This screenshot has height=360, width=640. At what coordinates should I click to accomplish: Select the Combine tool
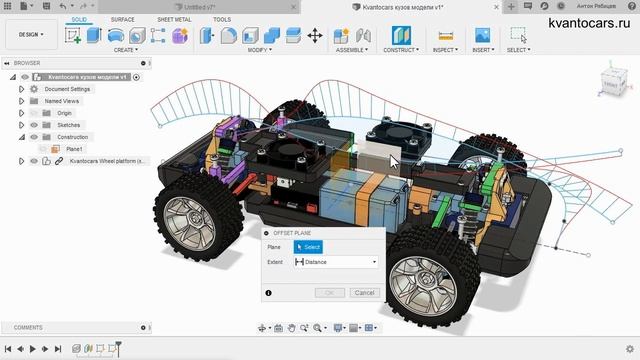click(272, 36)
